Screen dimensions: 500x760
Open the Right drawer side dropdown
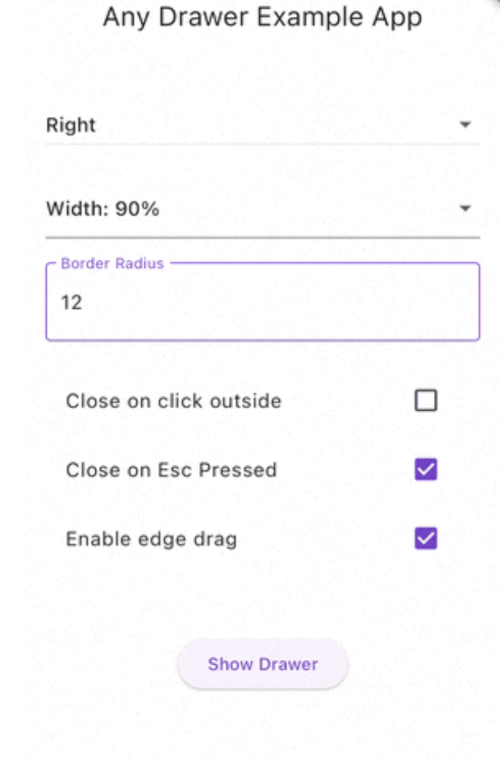(x=263, y=125)
